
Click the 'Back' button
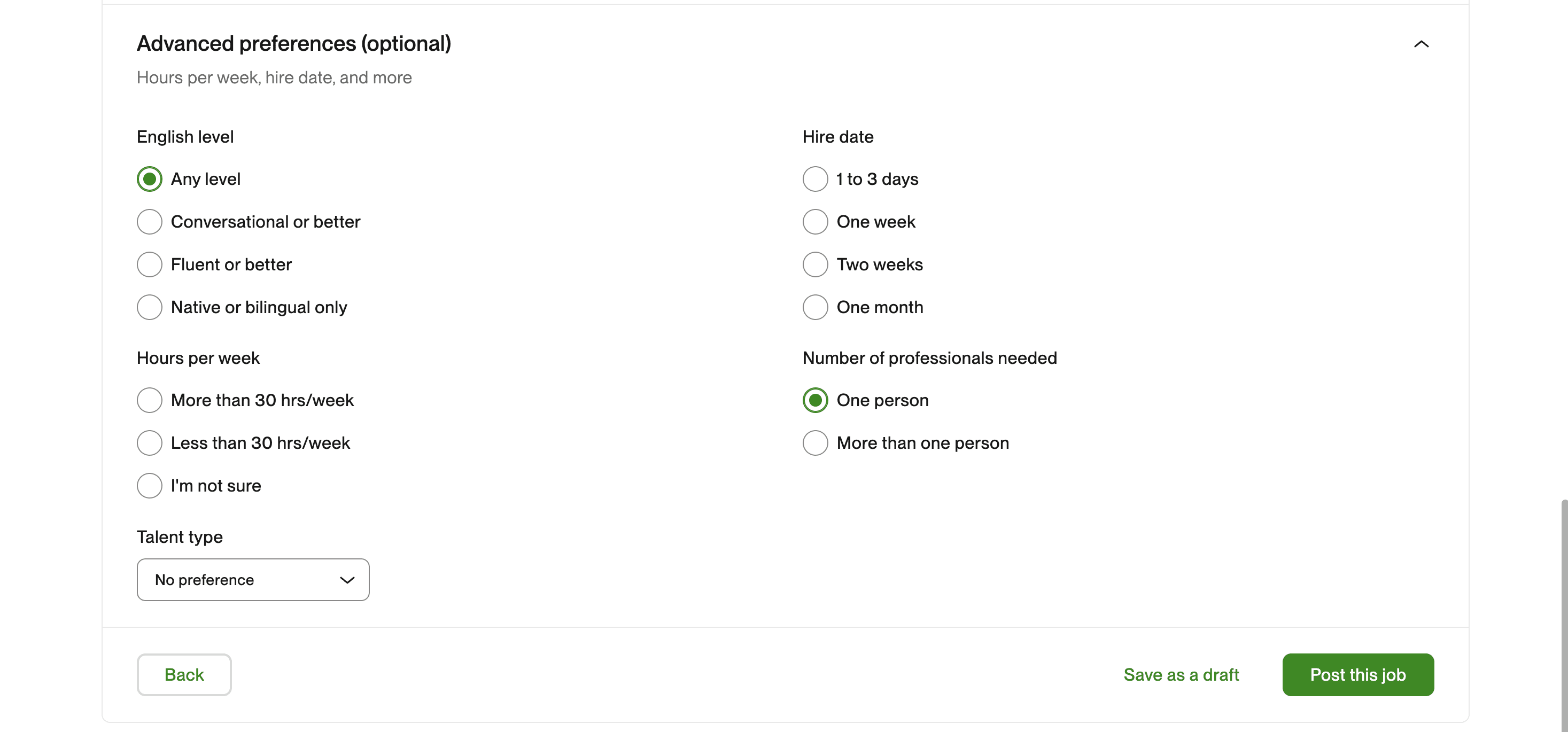[184, 674]
